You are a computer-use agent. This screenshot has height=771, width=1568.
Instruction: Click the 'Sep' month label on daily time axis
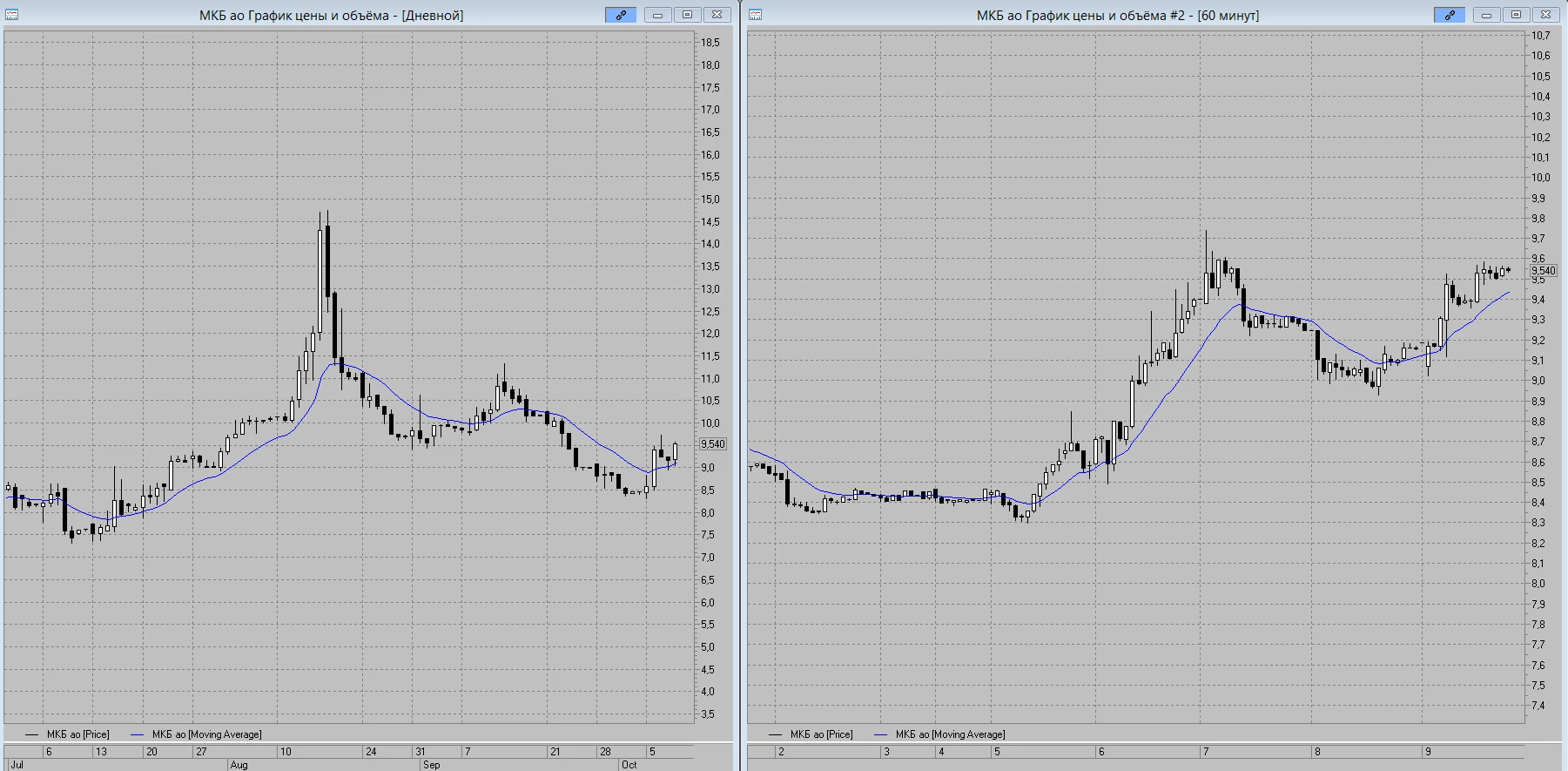tap(431, 765)
